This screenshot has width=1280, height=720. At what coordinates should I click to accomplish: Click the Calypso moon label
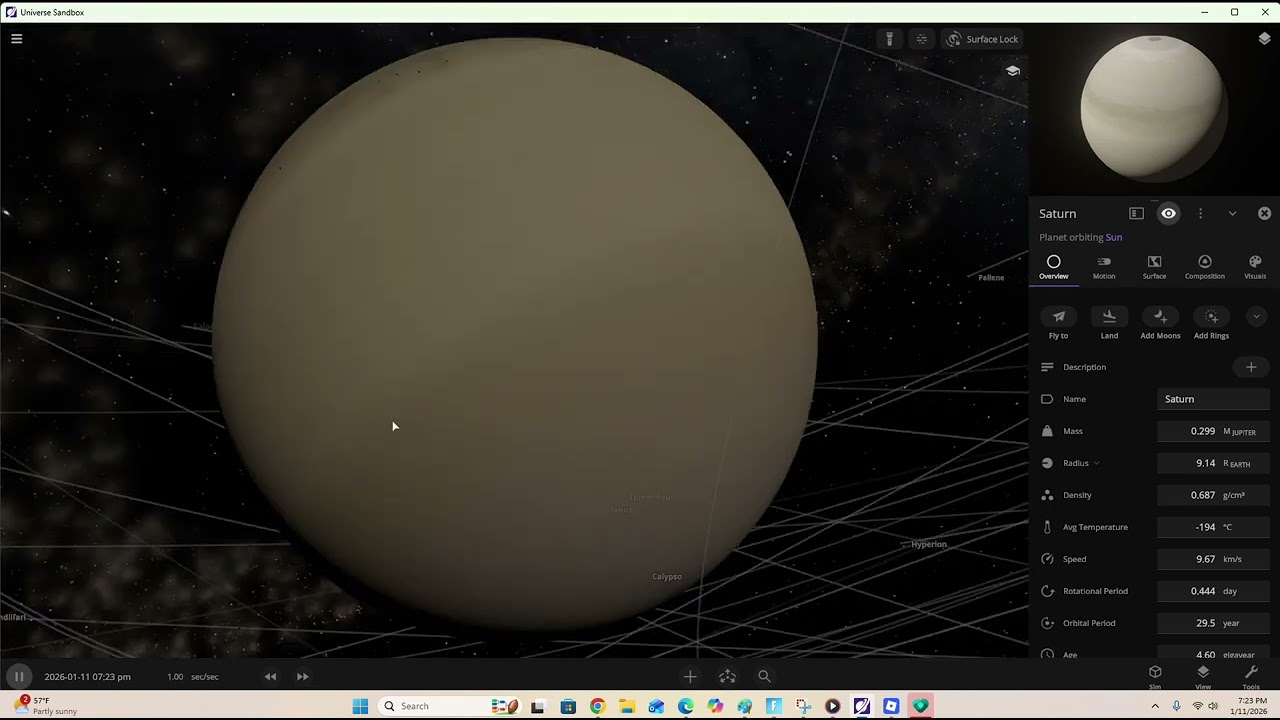pyautogui.click(x=667, y=577)
